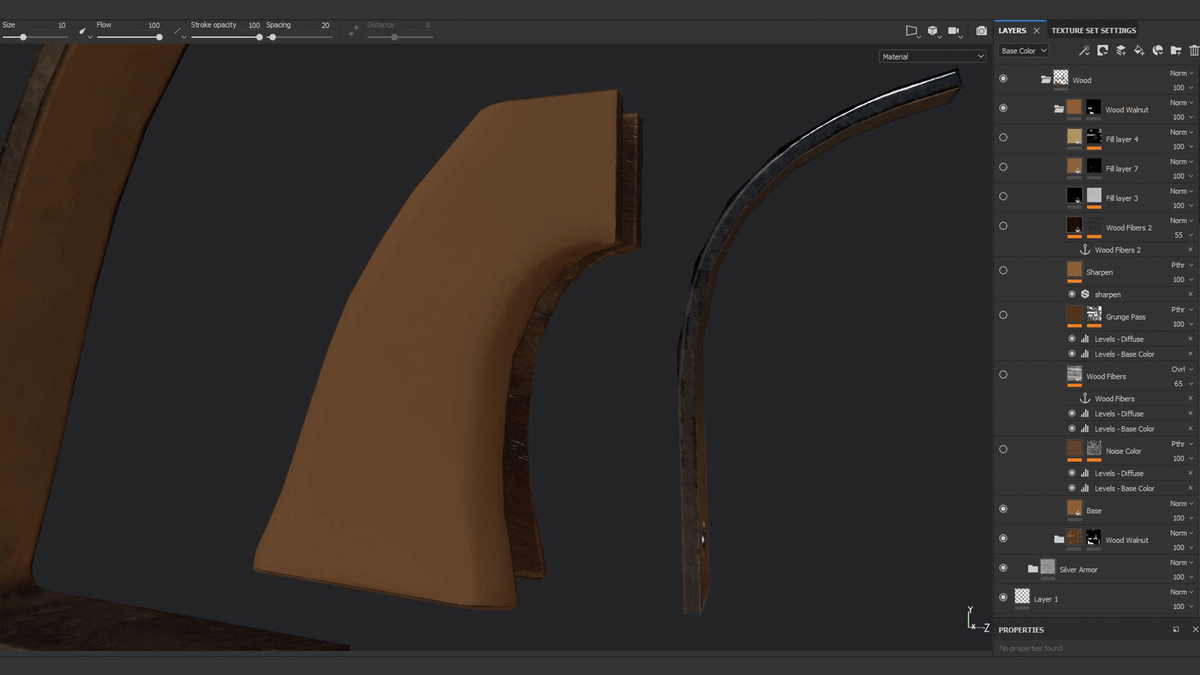
Task: Click the add effect magic wand icon
Action: [x=1083, y=51]
